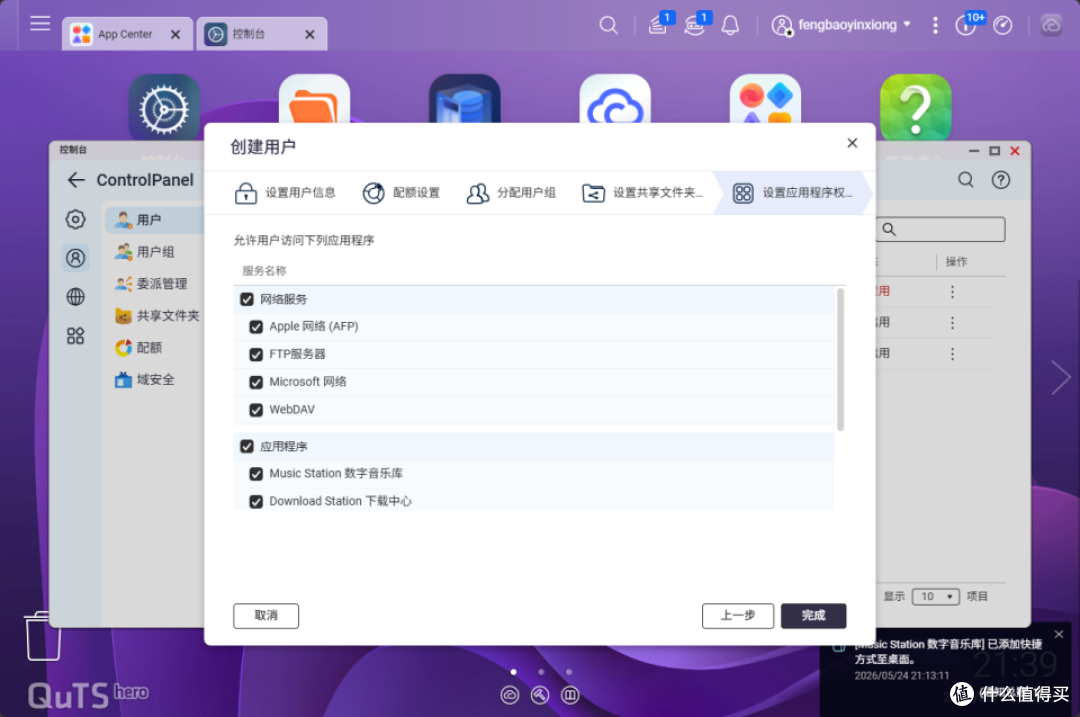Click the application list vertical scrollbar
The height and width of the screenshot is (717, 1080).
coord(840,360)
